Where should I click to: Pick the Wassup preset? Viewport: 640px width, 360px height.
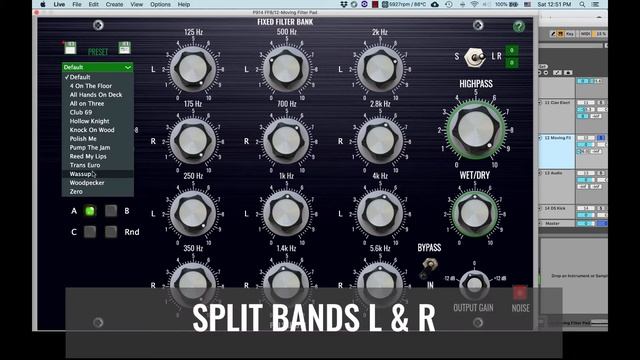(x=98, y=174)
